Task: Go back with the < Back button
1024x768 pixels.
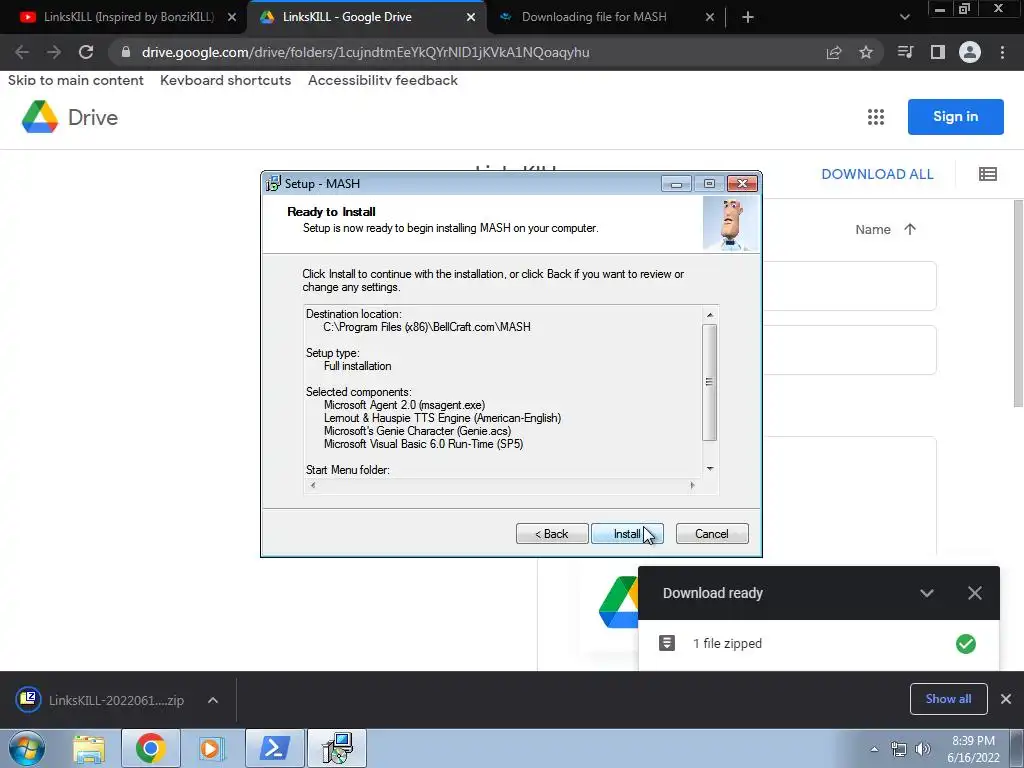Action: (x=552, y=534)
